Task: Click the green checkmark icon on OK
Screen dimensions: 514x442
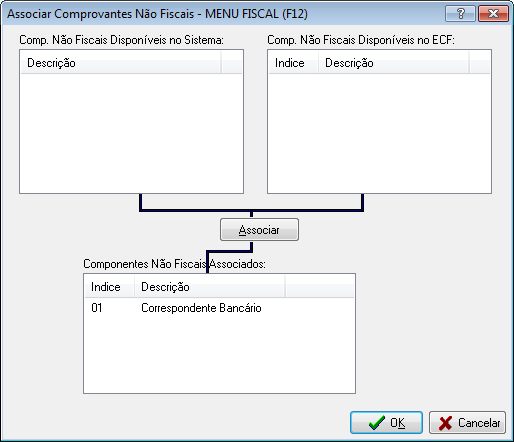Action: pyautogui.click(x=377, y=423)
